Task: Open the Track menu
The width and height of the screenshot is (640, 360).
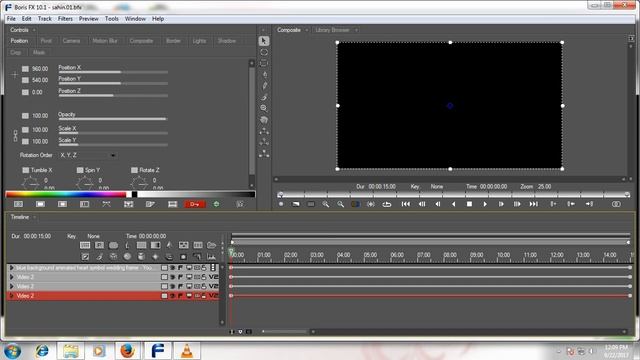Action: click(44, 19)
